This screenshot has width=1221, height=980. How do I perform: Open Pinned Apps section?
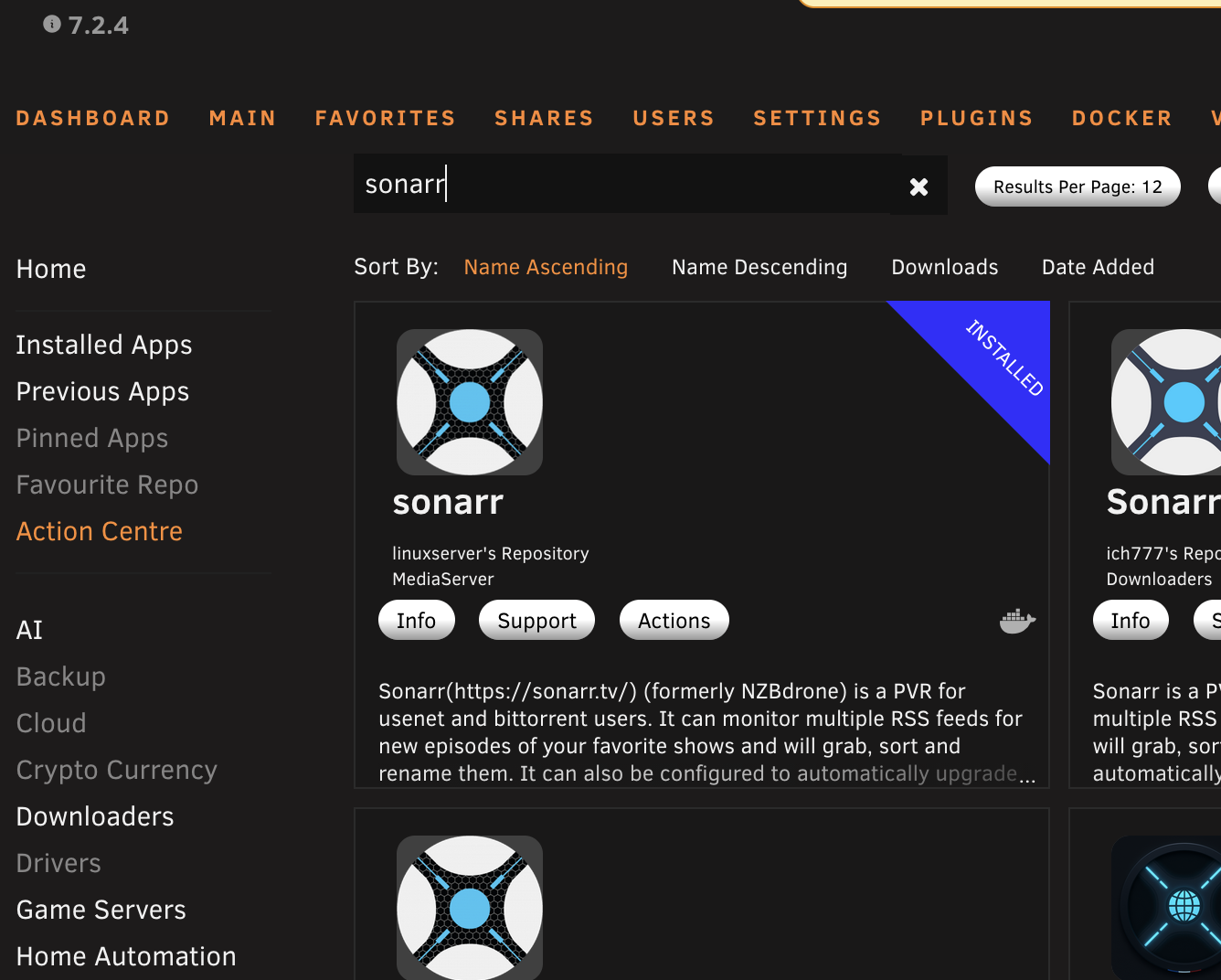(x=92, y=438)
